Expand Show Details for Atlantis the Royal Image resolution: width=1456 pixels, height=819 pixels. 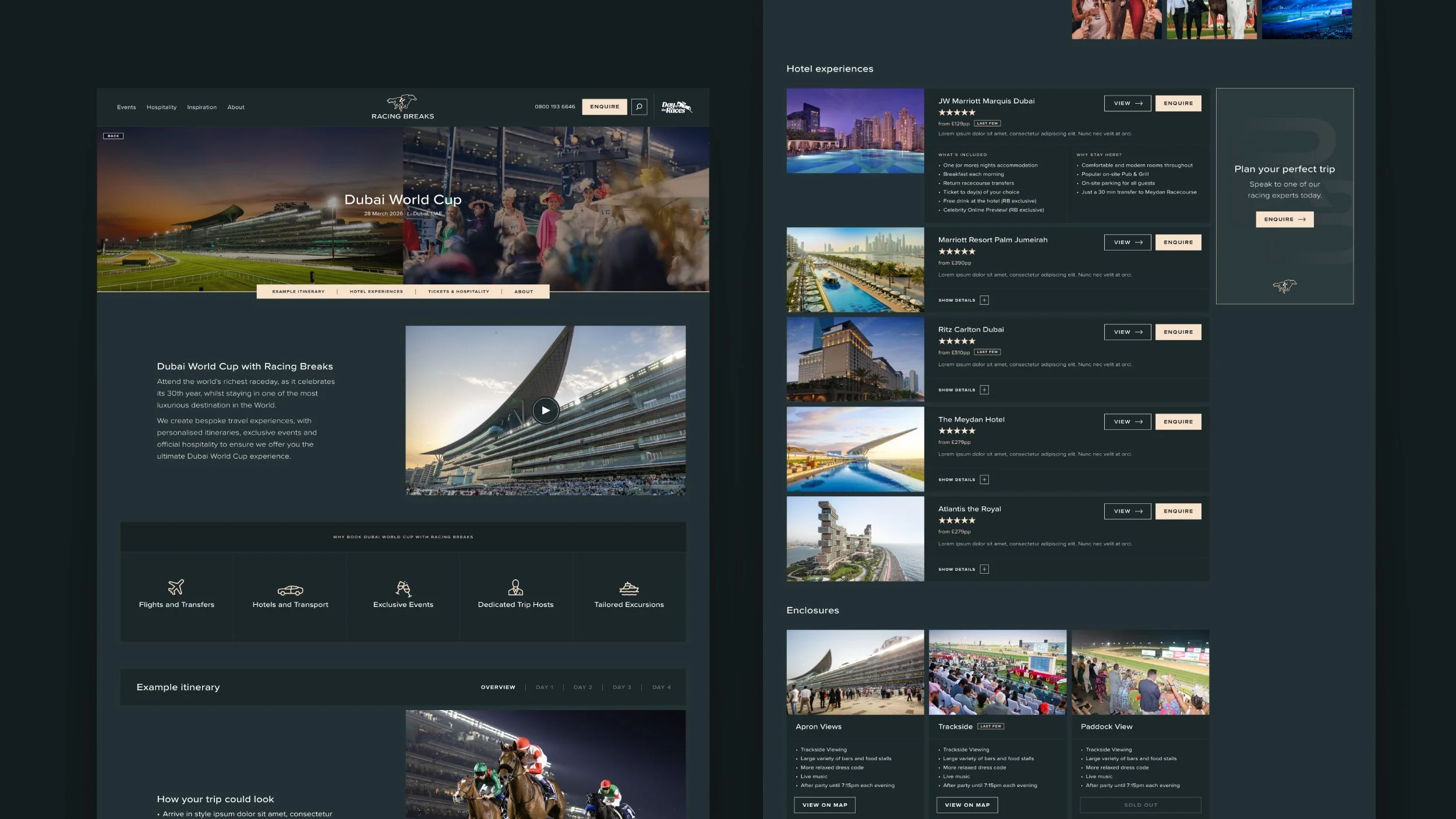(984, 570)
